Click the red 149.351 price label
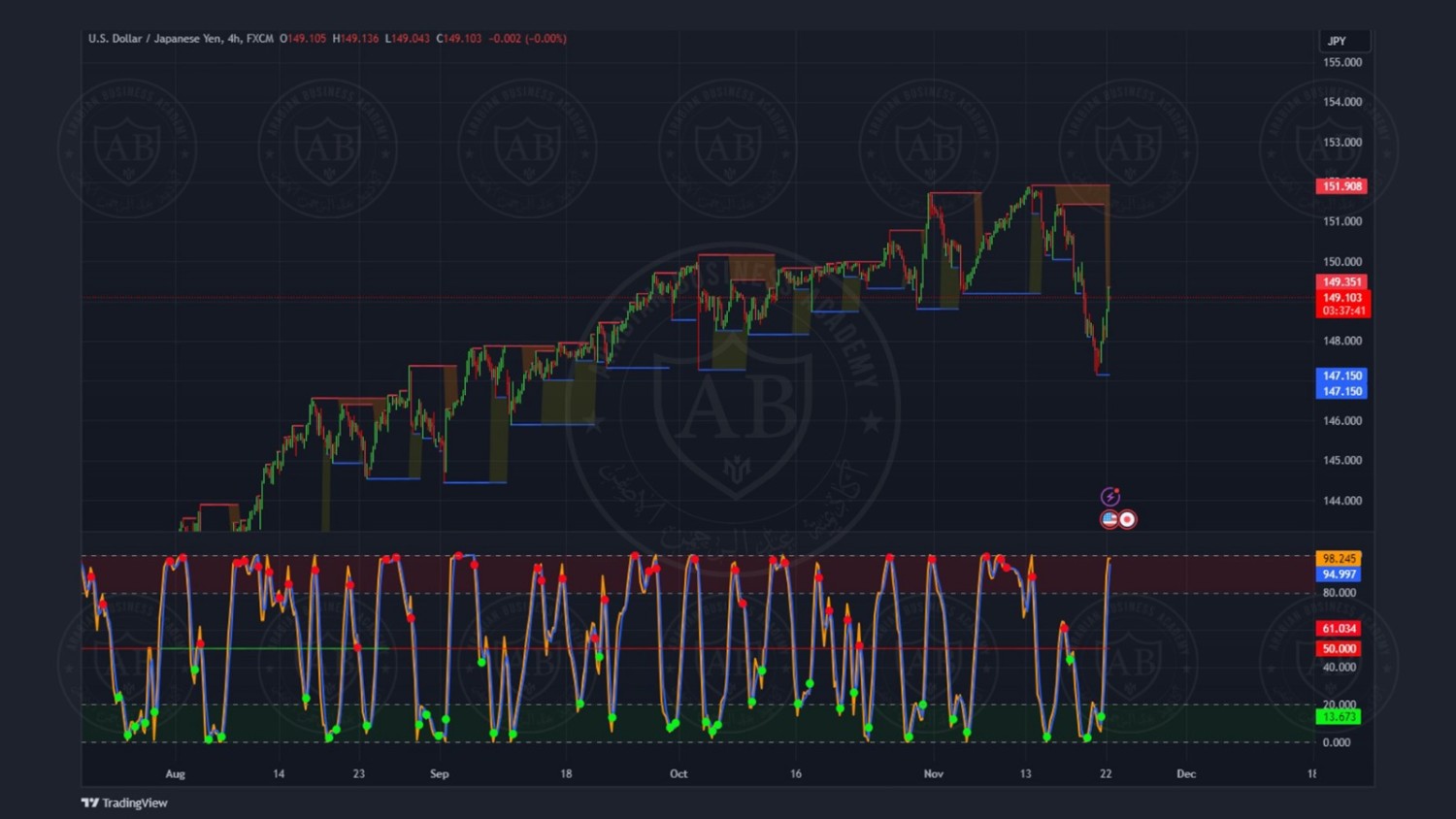 pyautogui.click(x=1341, y=282)
